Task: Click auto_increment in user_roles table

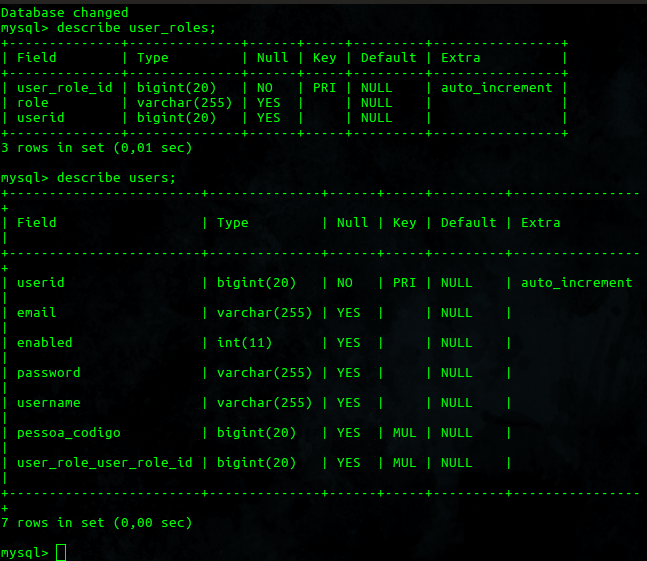Action: (x=497, y=88)
